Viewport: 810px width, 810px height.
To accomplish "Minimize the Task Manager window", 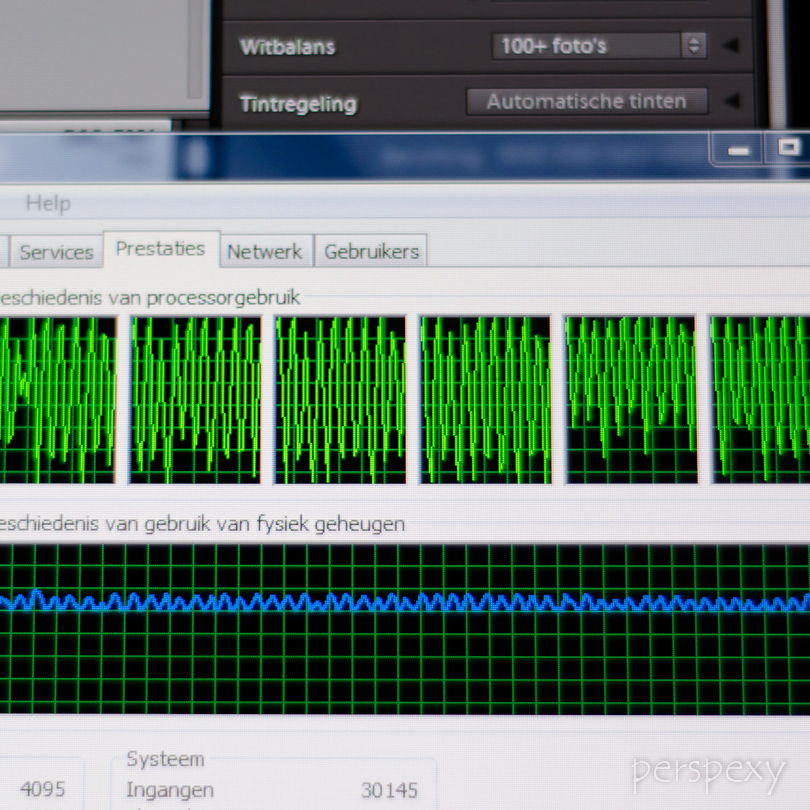I will 738,151.
